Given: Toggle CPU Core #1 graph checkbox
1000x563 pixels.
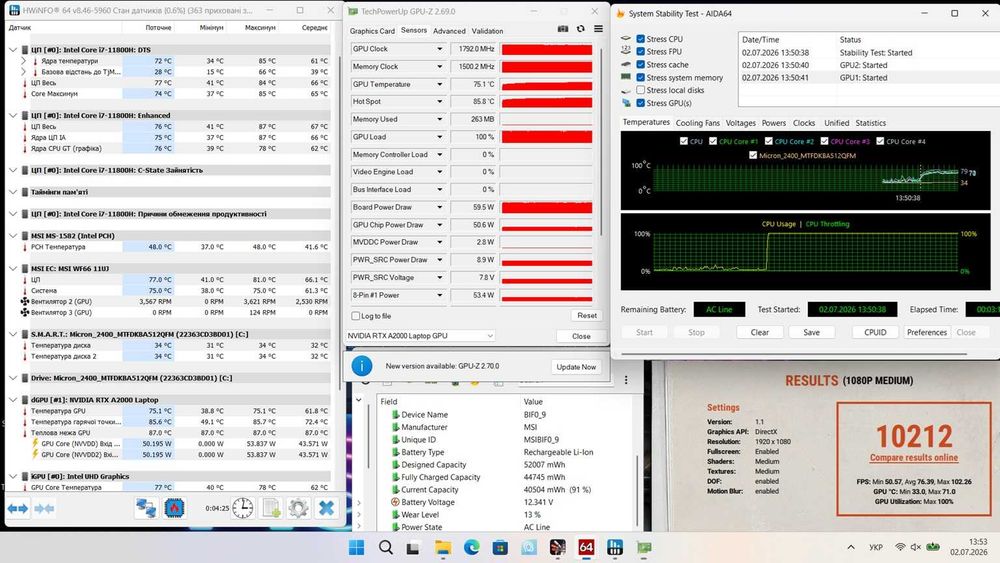Looking at the screenshot, I should pyautogui.click(x=713, y=141).
